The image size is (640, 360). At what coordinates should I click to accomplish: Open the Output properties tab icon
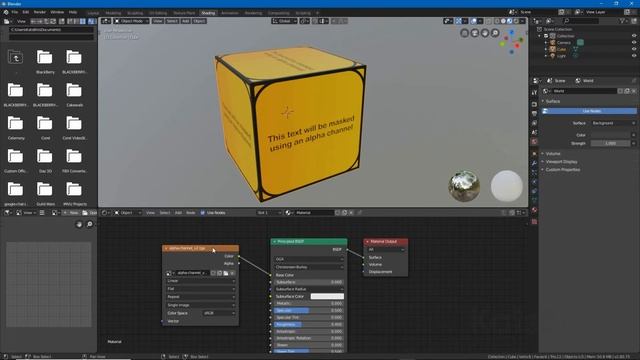point(534,113)
